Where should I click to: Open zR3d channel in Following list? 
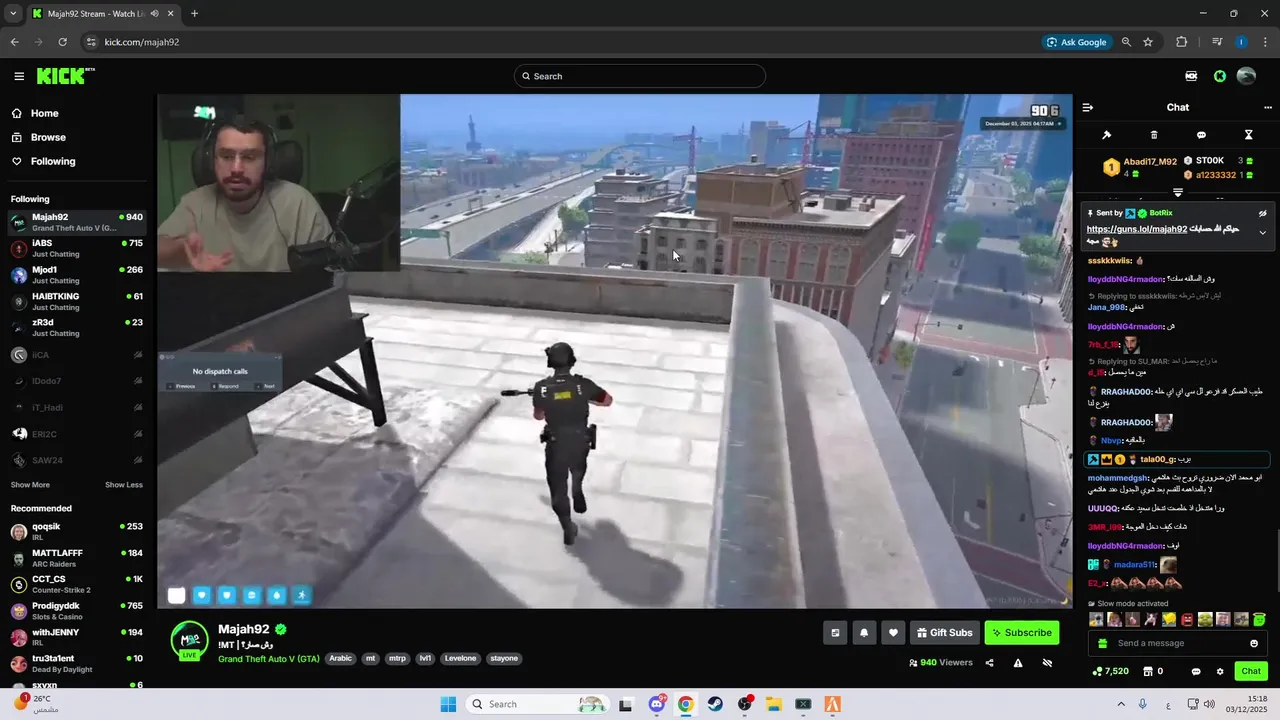(x=78, y=327)
